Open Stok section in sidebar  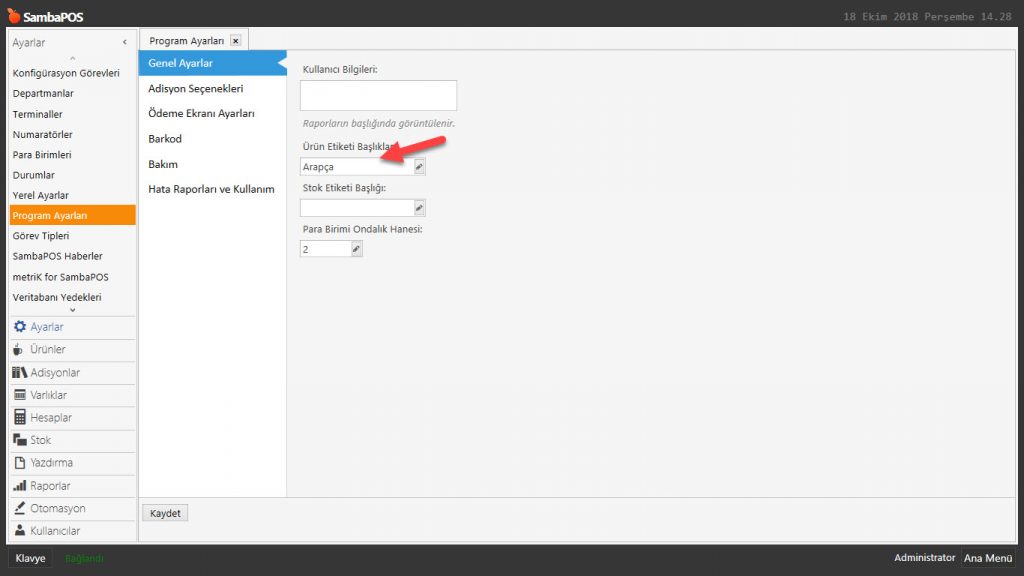click(40, 440)
